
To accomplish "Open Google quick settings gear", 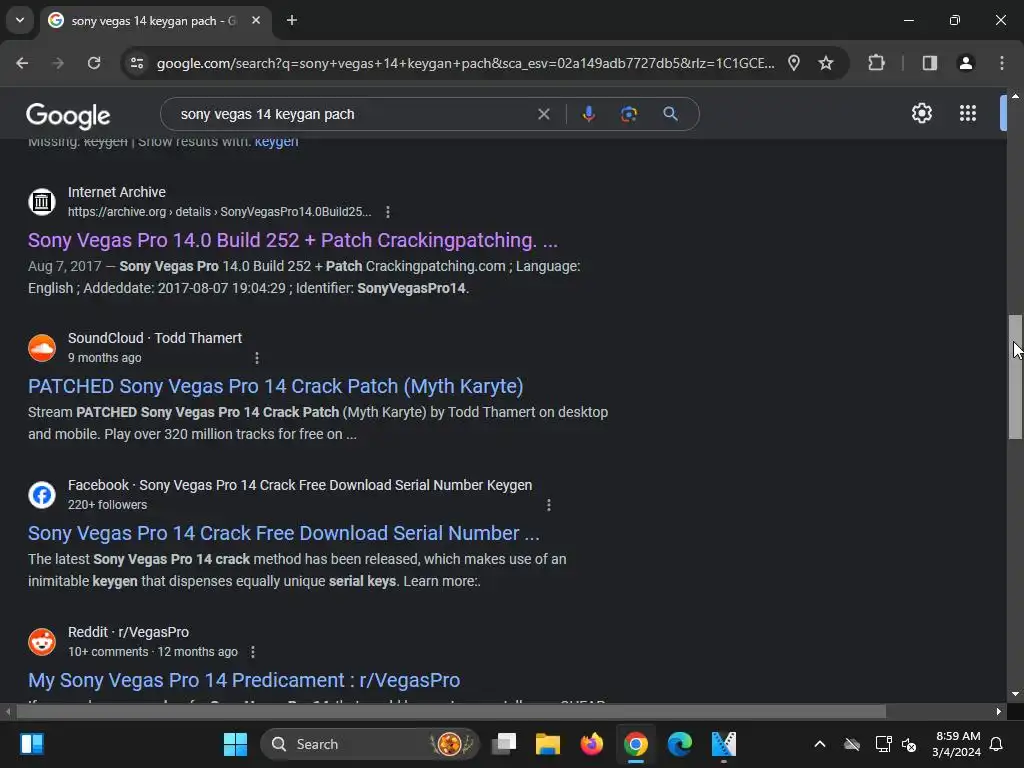I will tap(921, 114).
